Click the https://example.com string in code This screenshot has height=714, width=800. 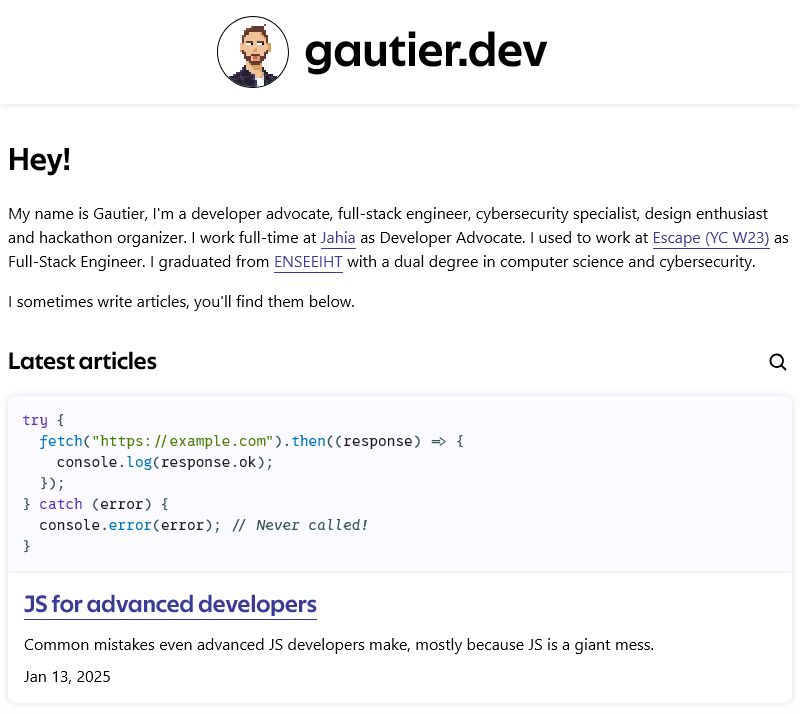tap(183, 441)
